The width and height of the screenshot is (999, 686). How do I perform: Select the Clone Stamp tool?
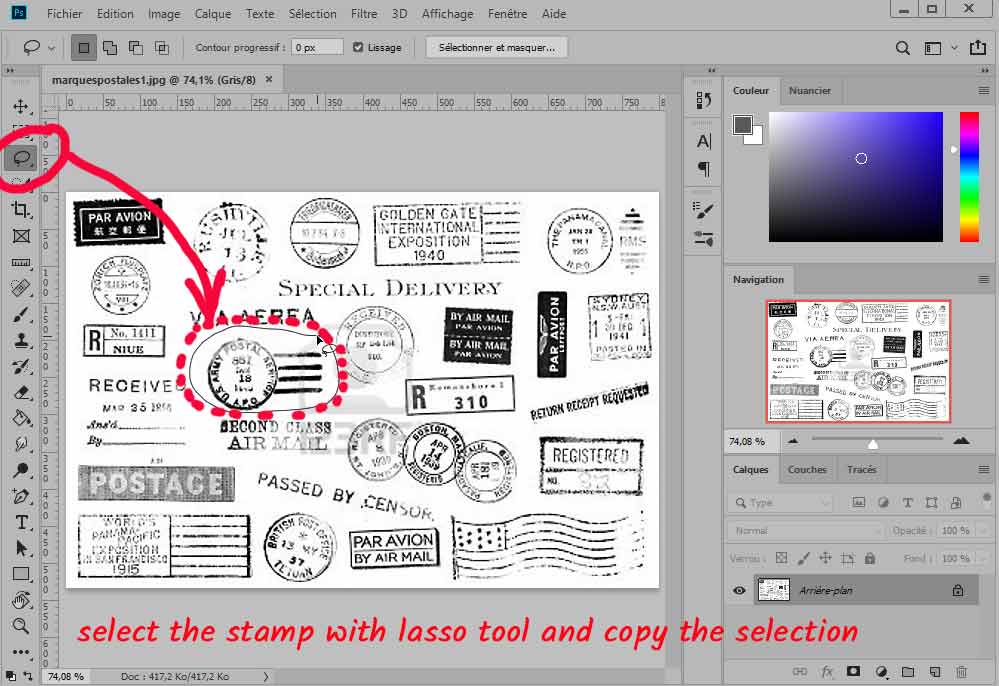point(21,341)
